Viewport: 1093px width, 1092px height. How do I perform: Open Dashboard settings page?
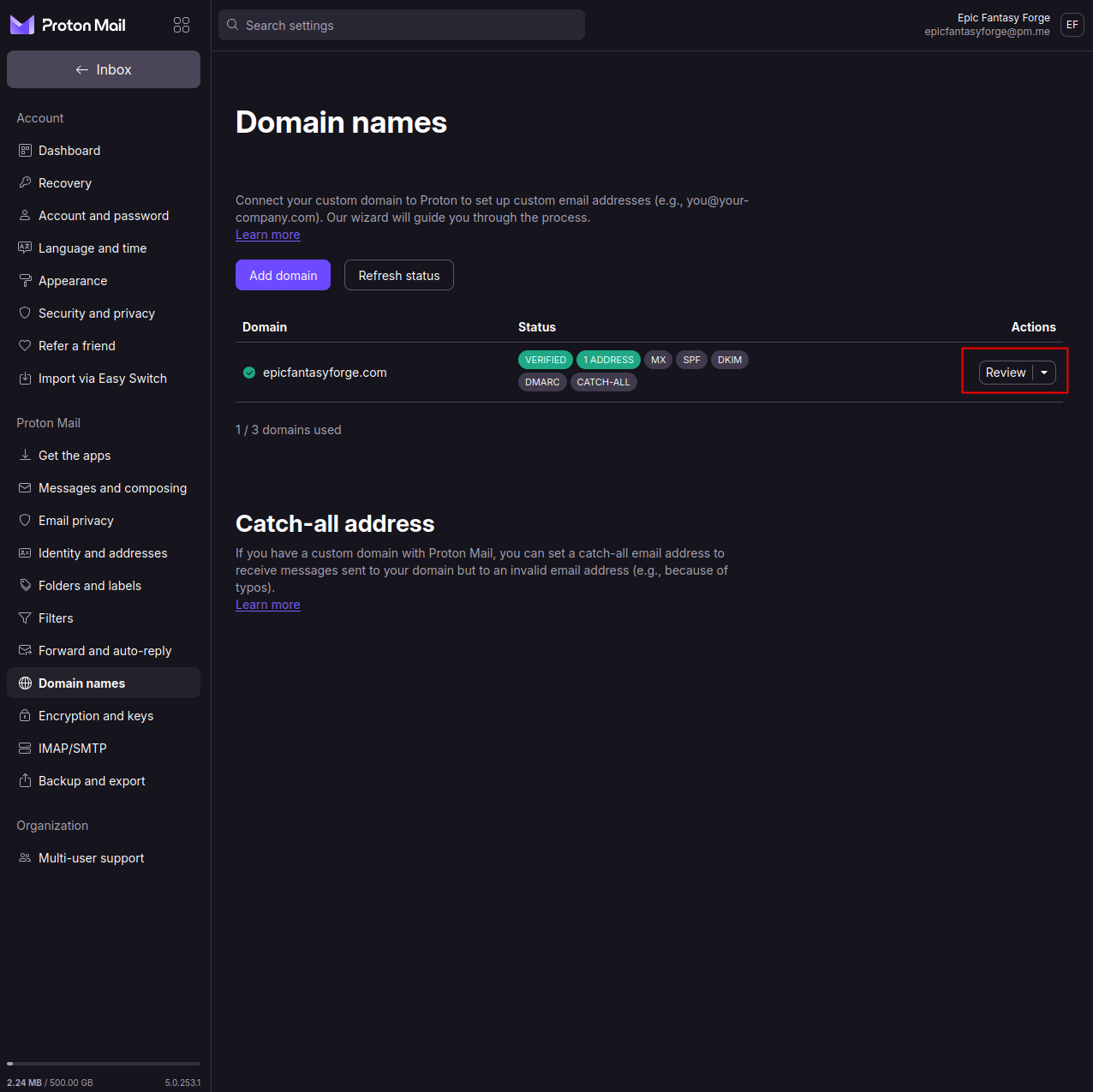click(104, 151)
